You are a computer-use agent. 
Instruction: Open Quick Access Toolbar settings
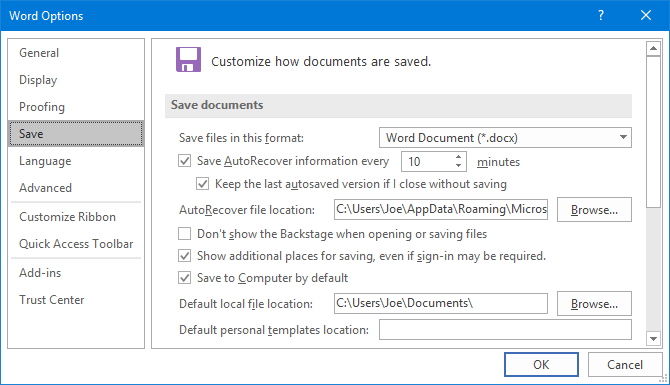76,244
